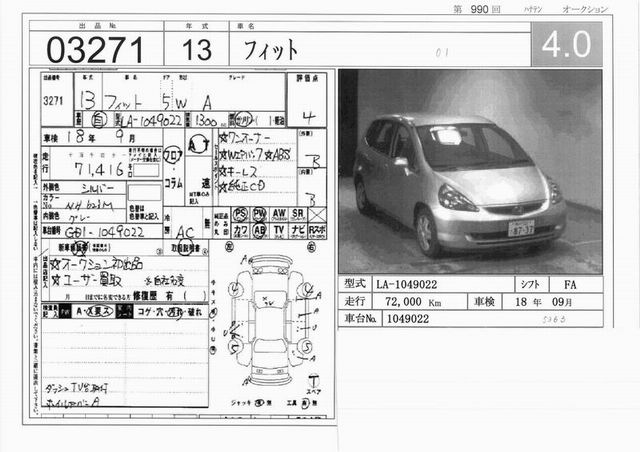Image resolution: width=640 pixels, height=452 pixels.
Task: Click the 走行 label under the photo
Action: [355, 301]
